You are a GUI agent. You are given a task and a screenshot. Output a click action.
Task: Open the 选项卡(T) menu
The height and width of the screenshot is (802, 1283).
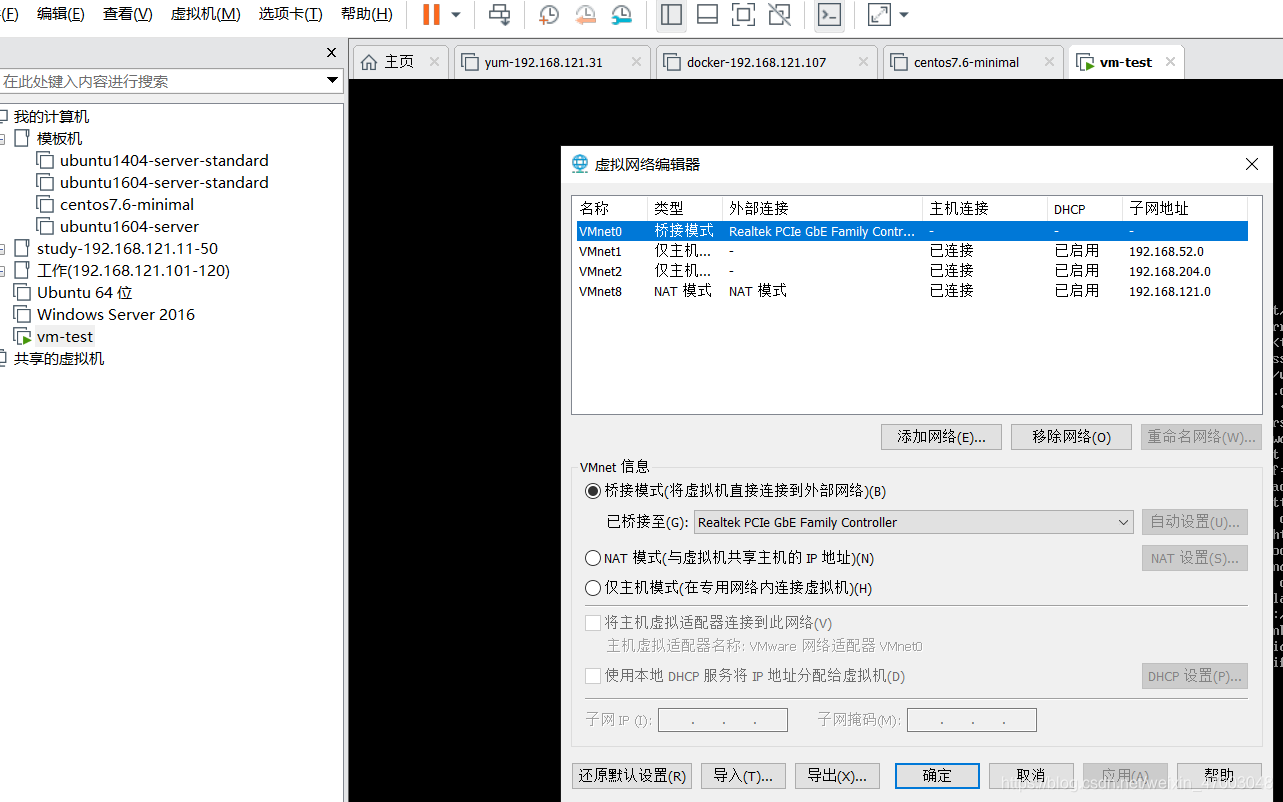290,14
